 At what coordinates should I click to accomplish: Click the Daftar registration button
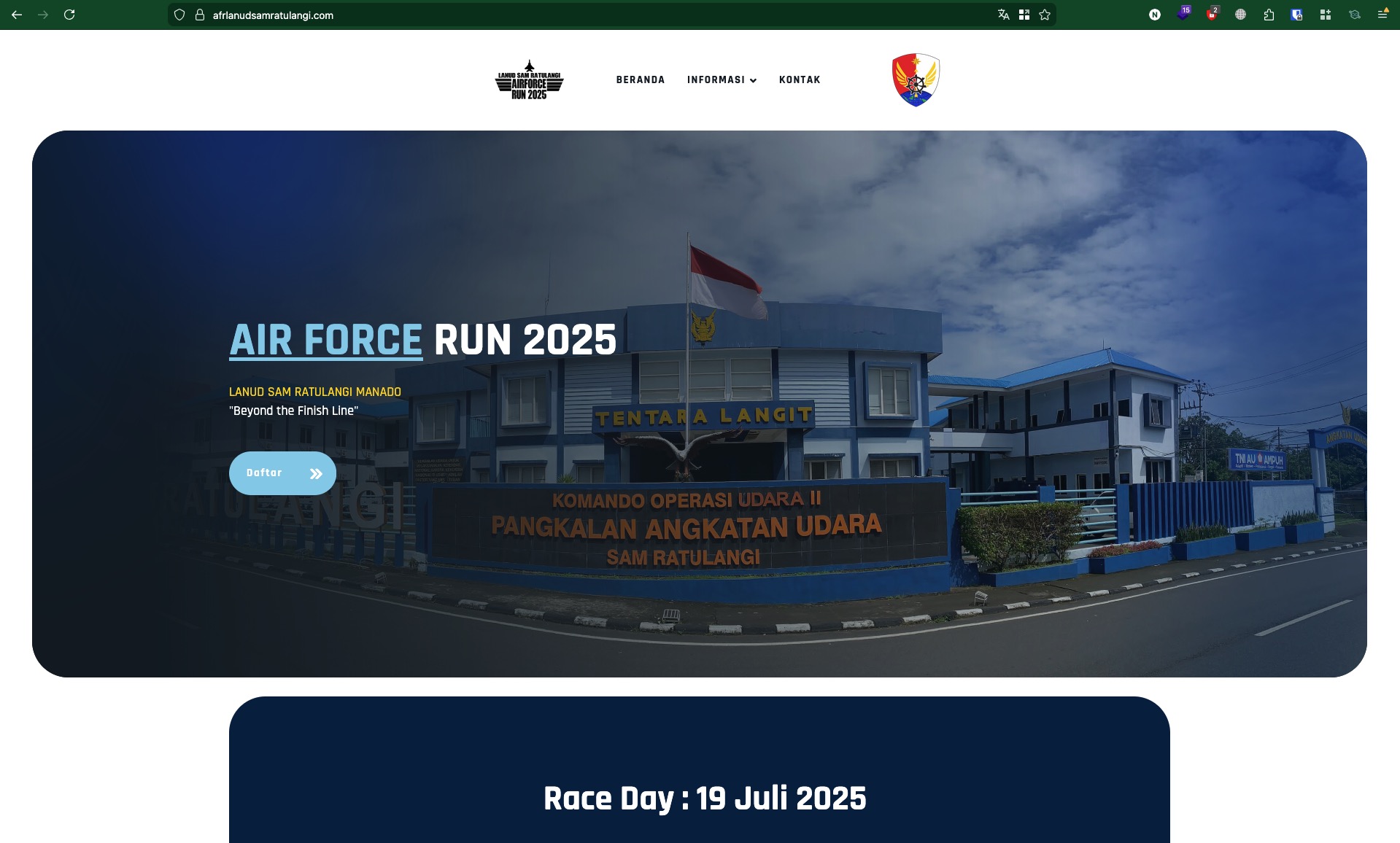[x=282, y=473]
